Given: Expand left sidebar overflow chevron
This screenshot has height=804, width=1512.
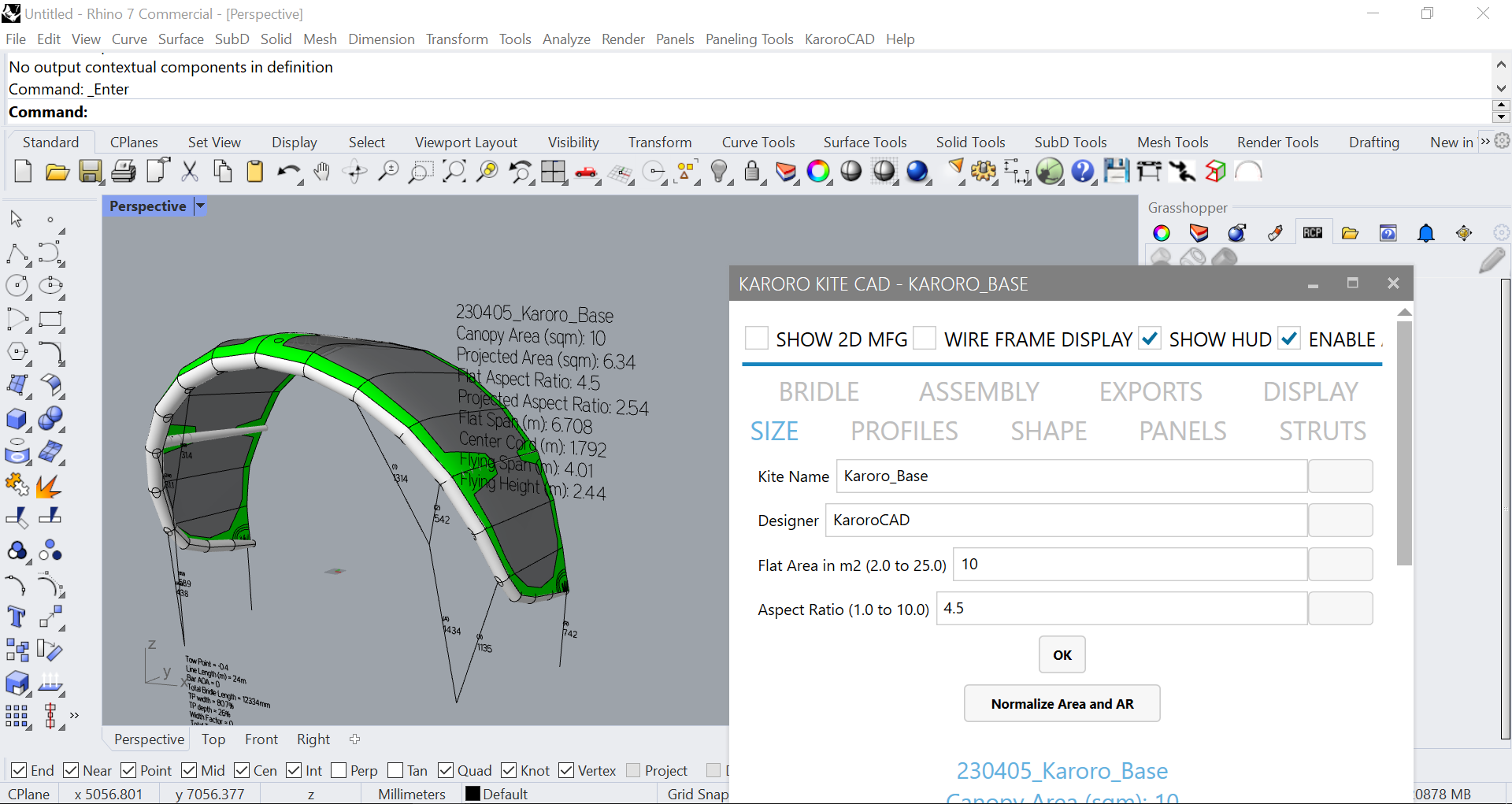Looking at the screenshot, I should pos(74,715).
